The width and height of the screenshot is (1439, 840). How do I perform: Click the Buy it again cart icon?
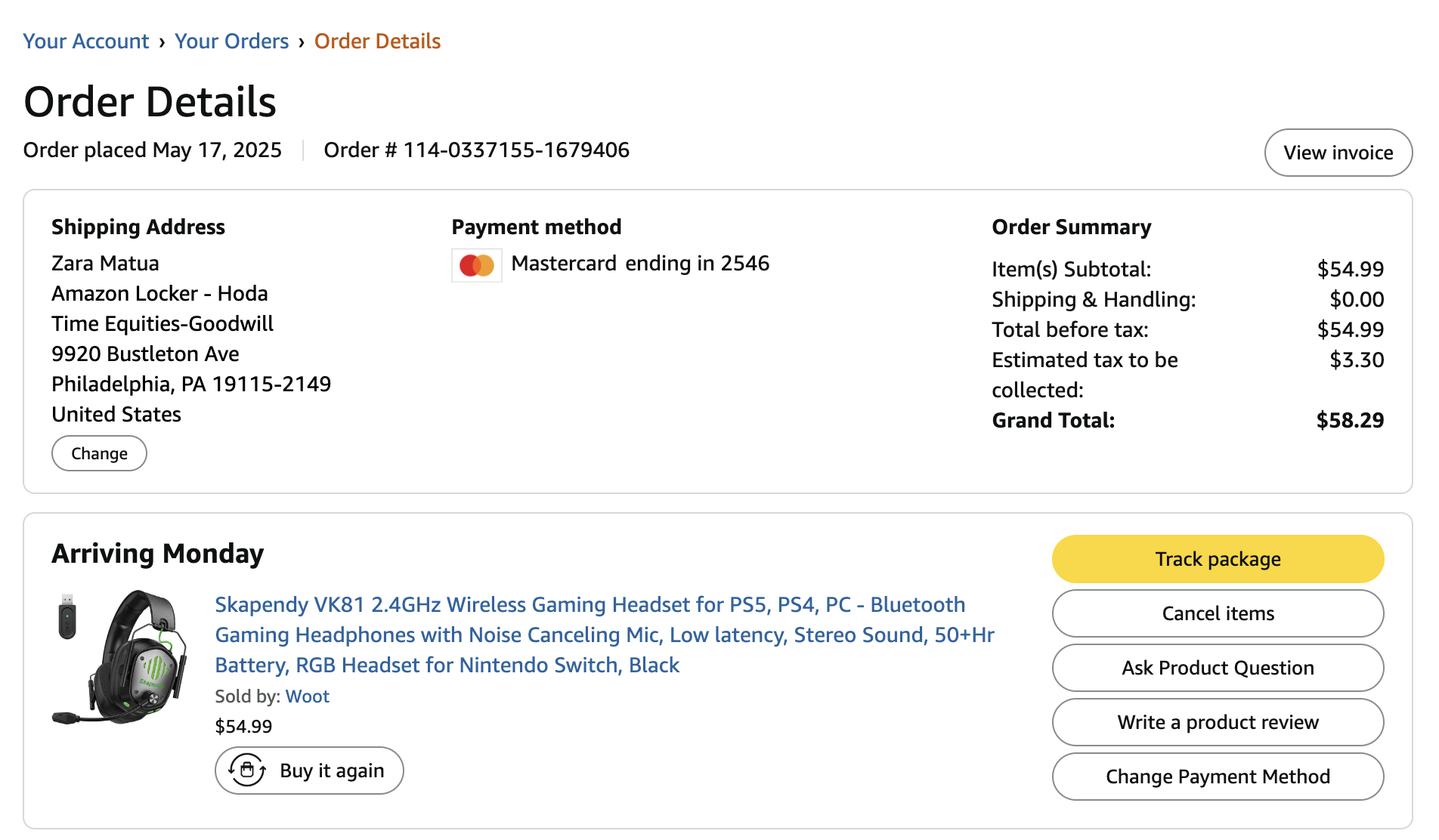click(x=247, y=771)
